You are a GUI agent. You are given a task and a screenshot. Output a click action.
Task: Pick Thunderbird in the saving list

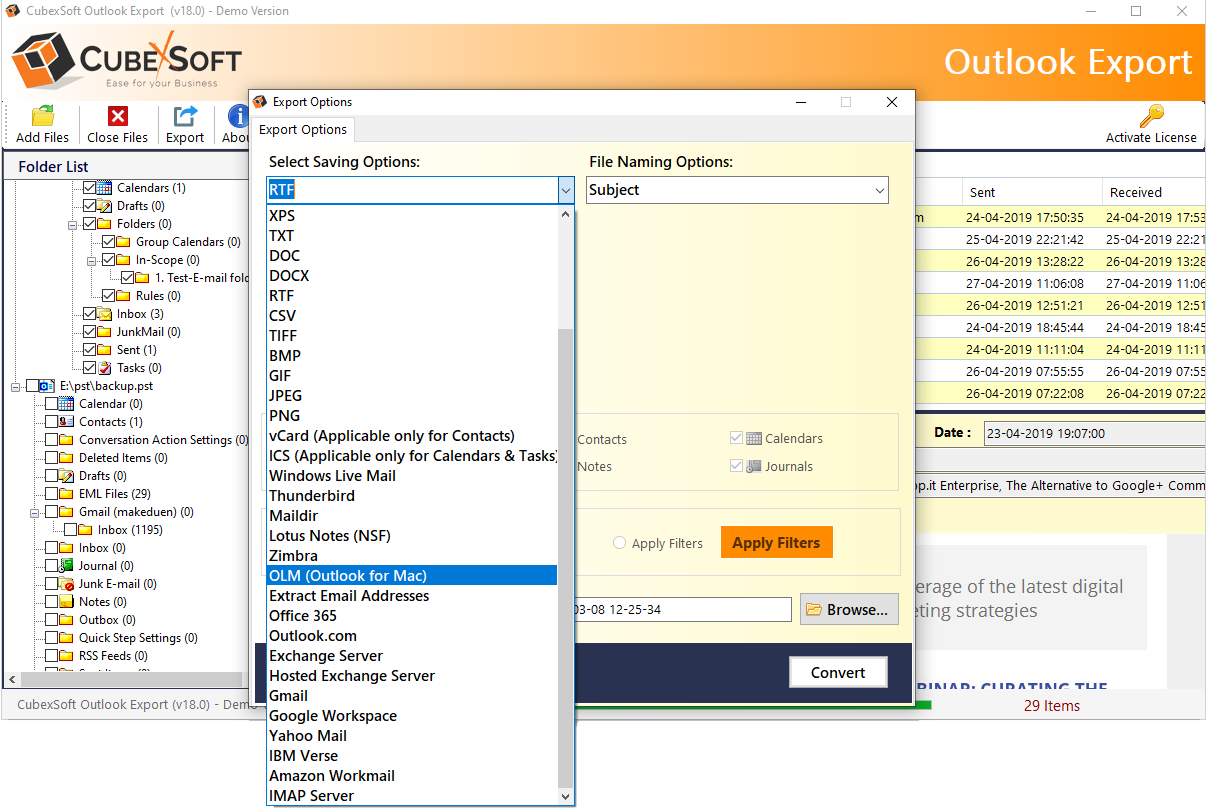click(x=412, y=496)
